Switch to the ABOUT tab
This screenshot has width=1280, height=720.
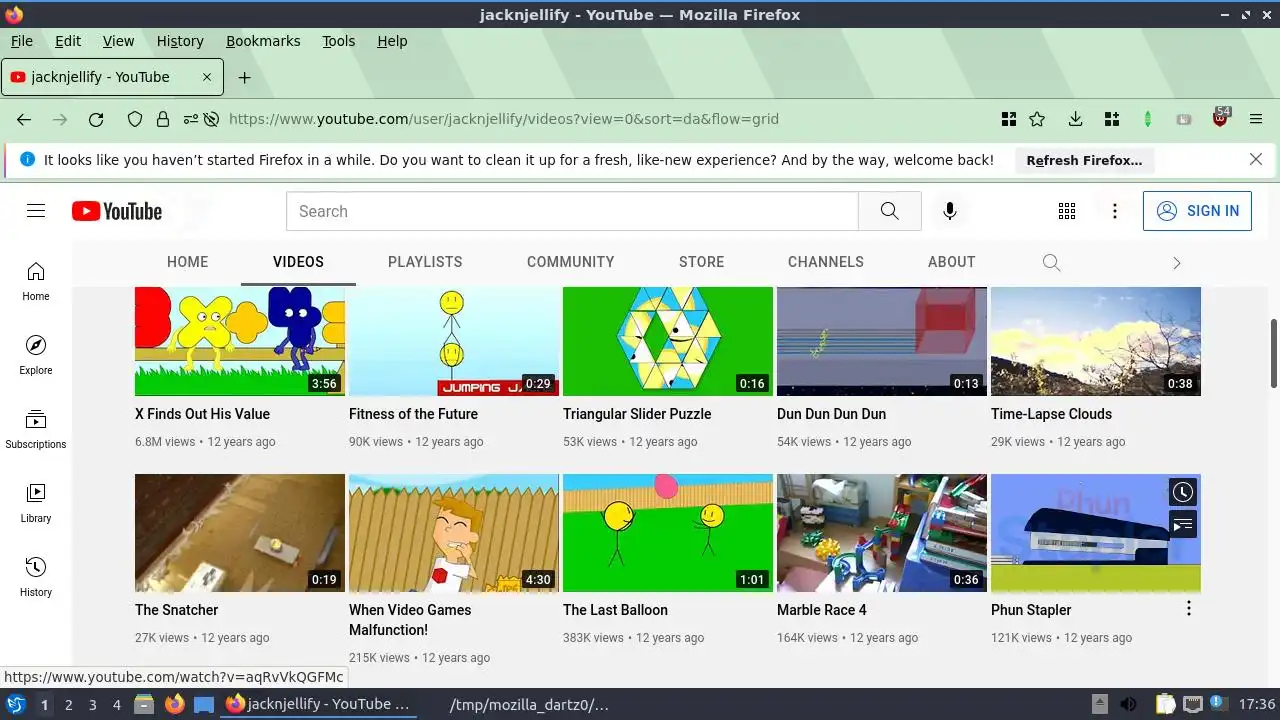pyautogui.click(x=951, y=262)
